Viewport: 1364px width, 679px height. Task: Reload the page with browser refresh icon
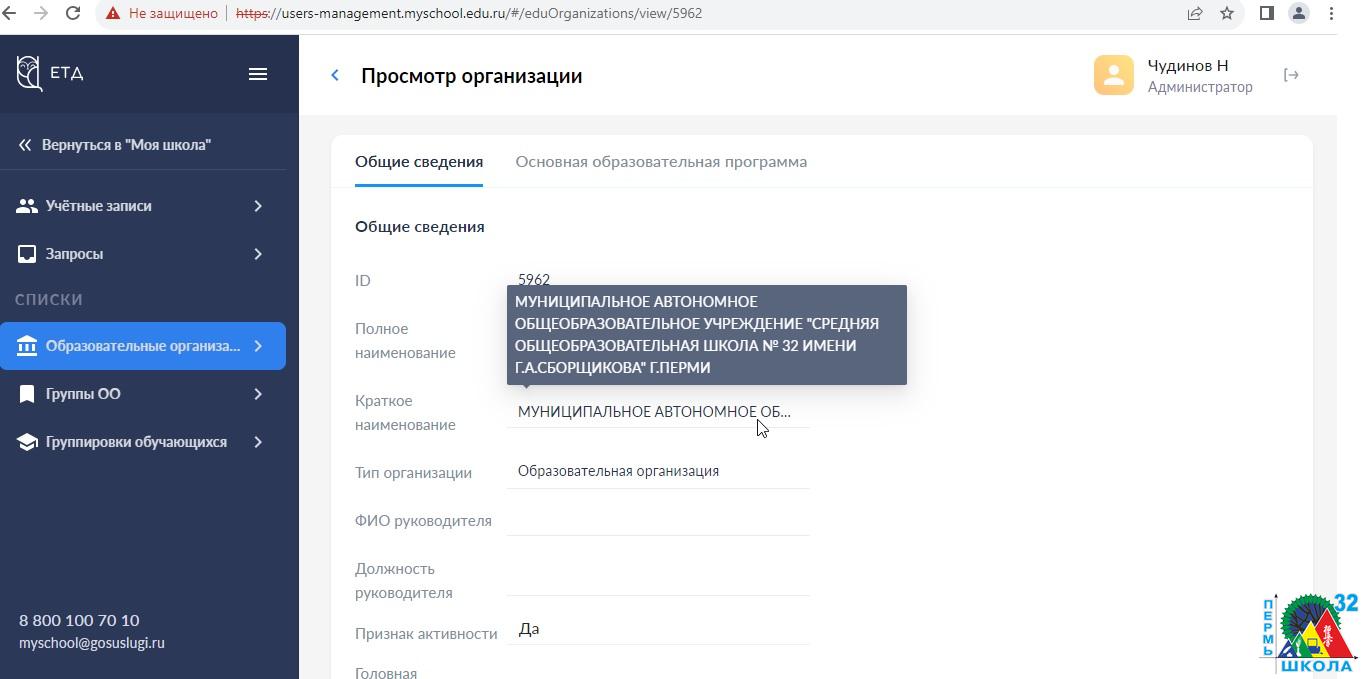(73, 14)
